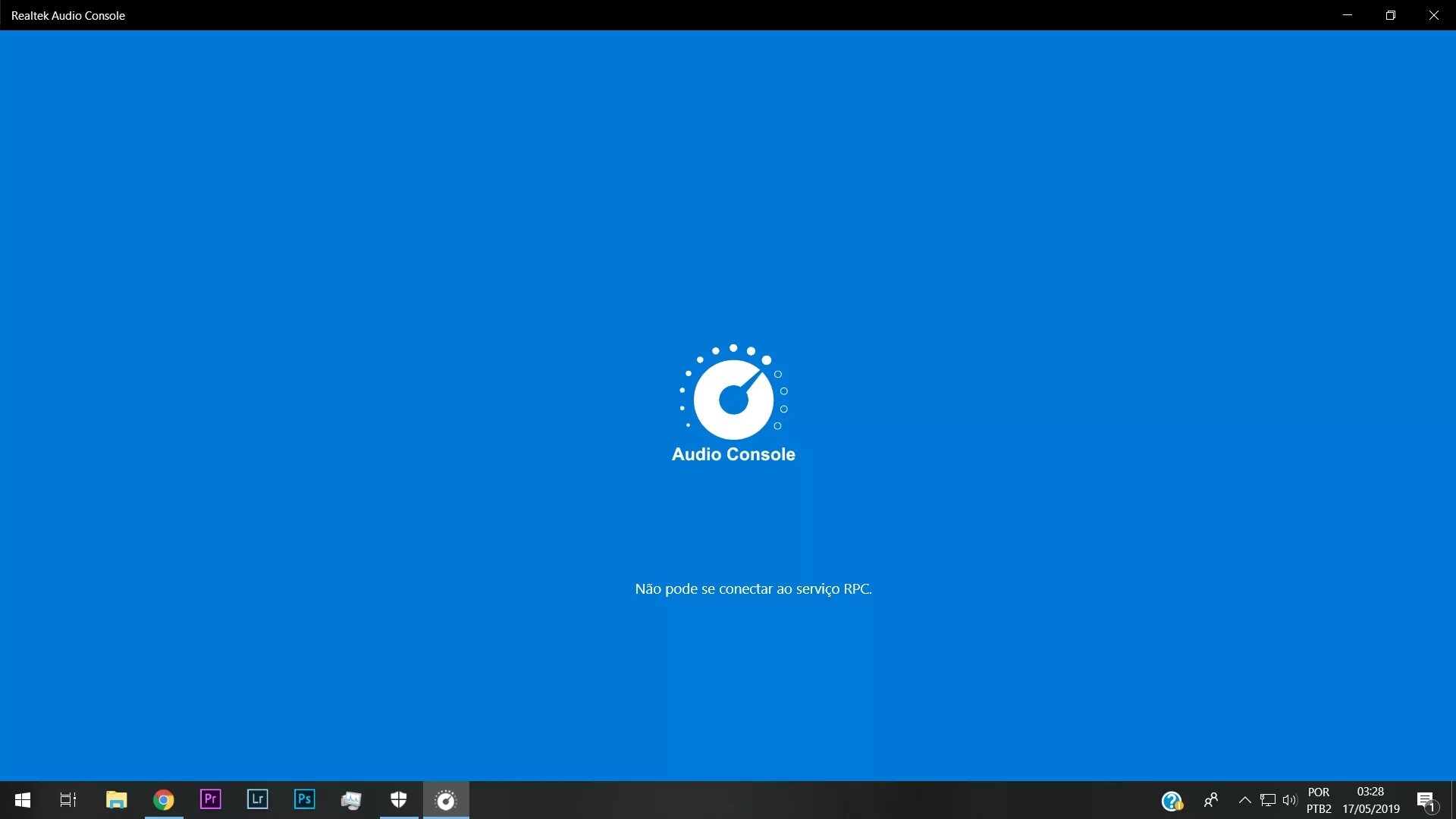Click the Show Desktop sliver at the taskbar's end

1453,800
